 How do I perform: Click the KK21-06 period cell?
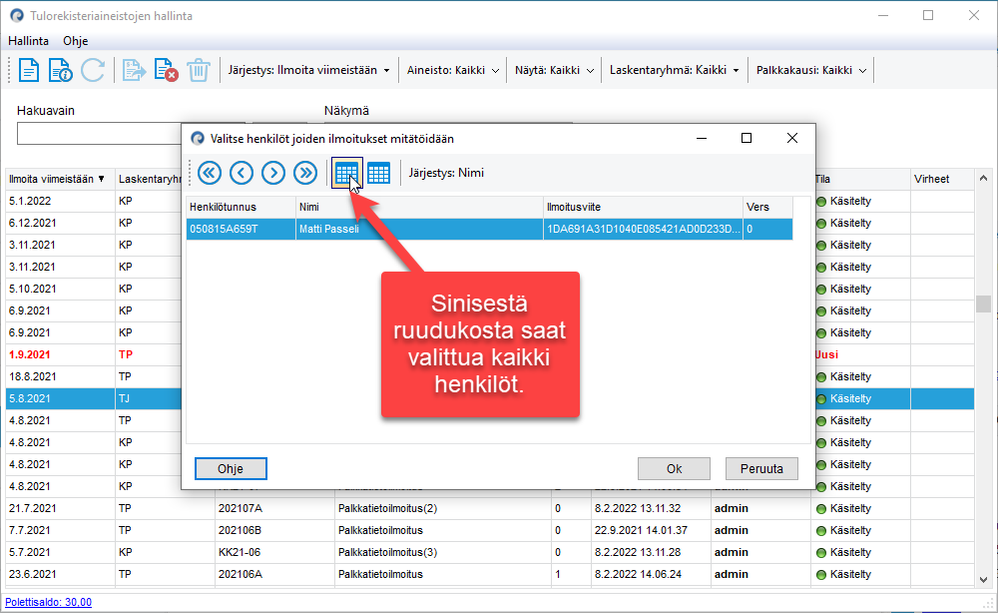[274, 552]
